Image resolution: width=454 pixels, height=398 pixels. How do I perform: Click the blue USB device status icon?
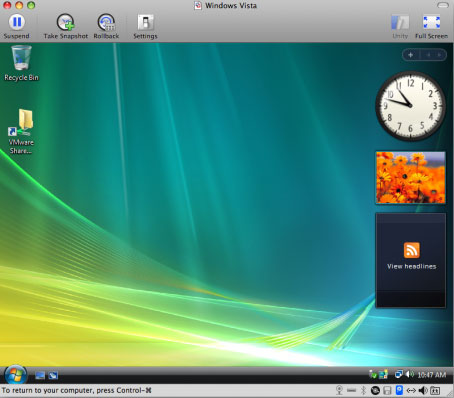399,390
